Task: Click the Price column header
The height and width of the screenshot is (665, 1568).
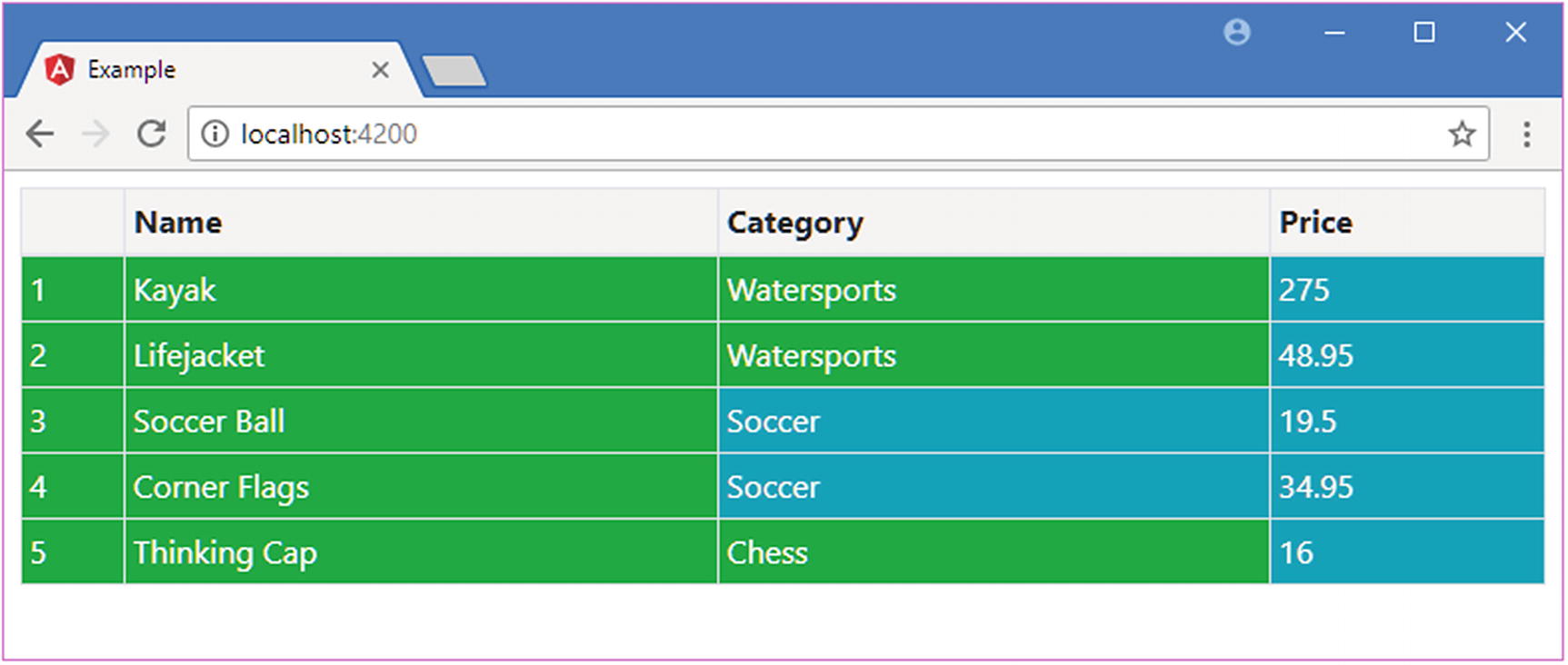Action: coord(1315,223)
